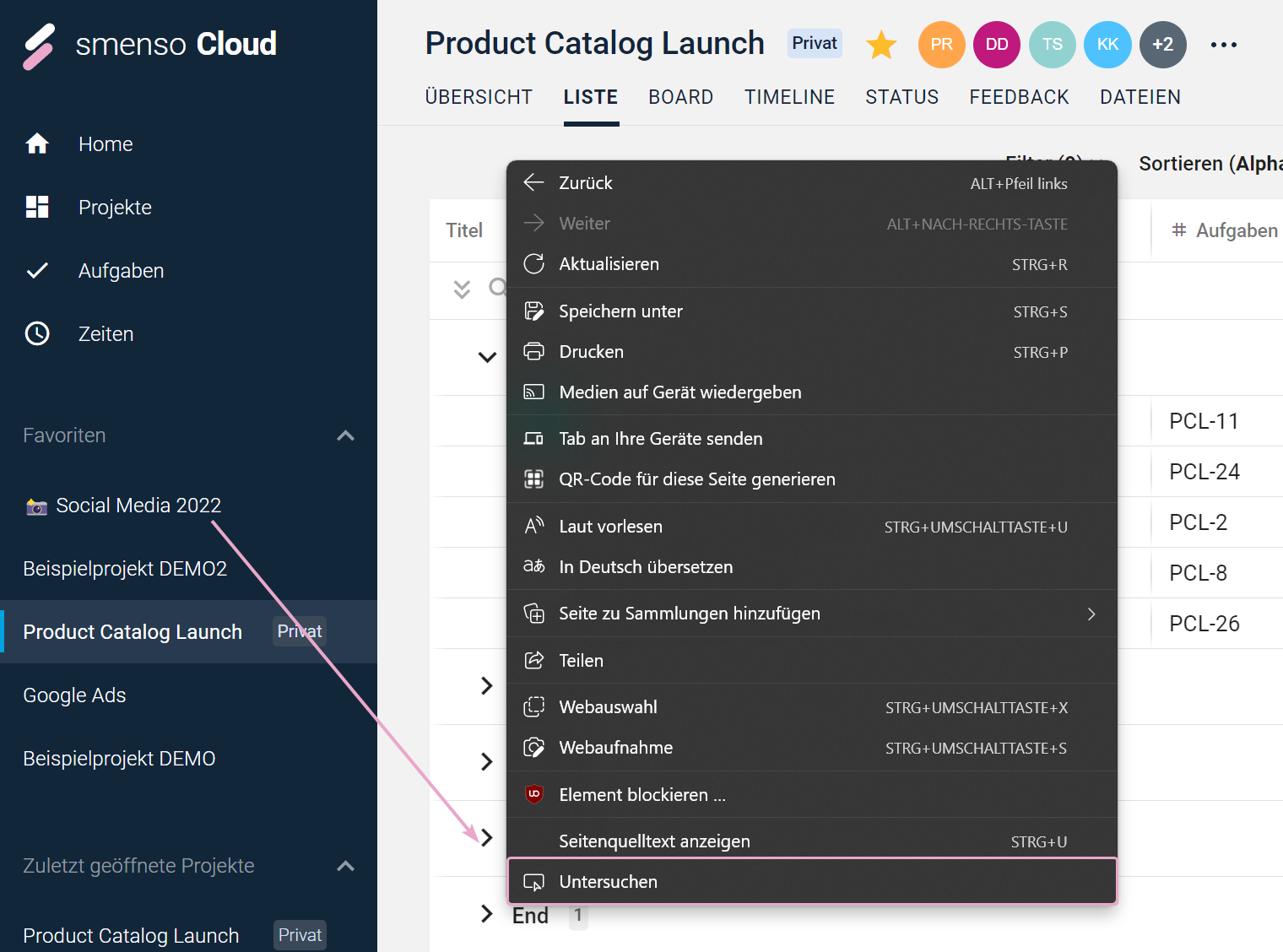Click the Untersuchen inspect icon
The height and width of the screenshot is (952, 1283).
click(x=533, y=882)
